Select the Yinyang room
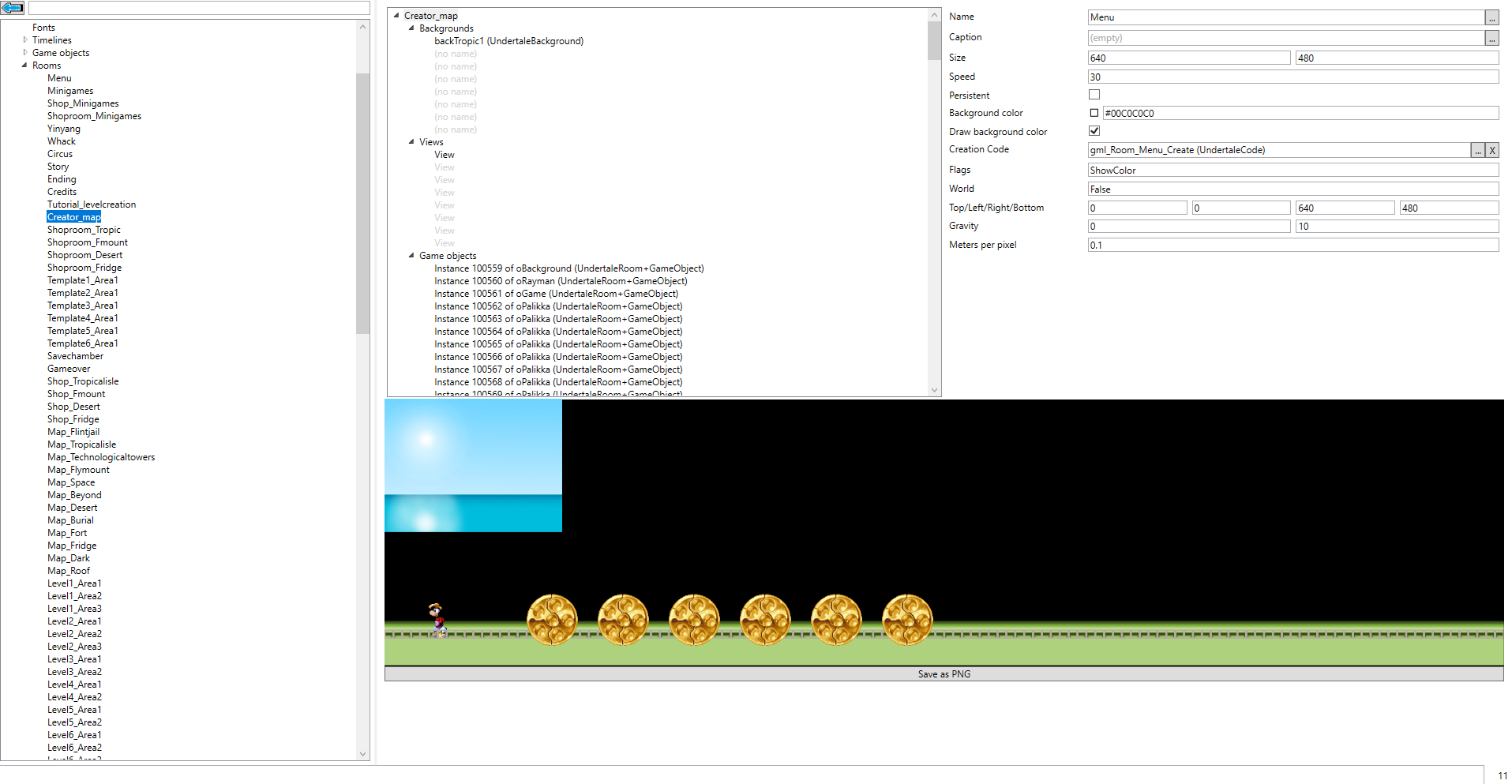This screenshot has width=1512, height=784. tap(64, 129)
